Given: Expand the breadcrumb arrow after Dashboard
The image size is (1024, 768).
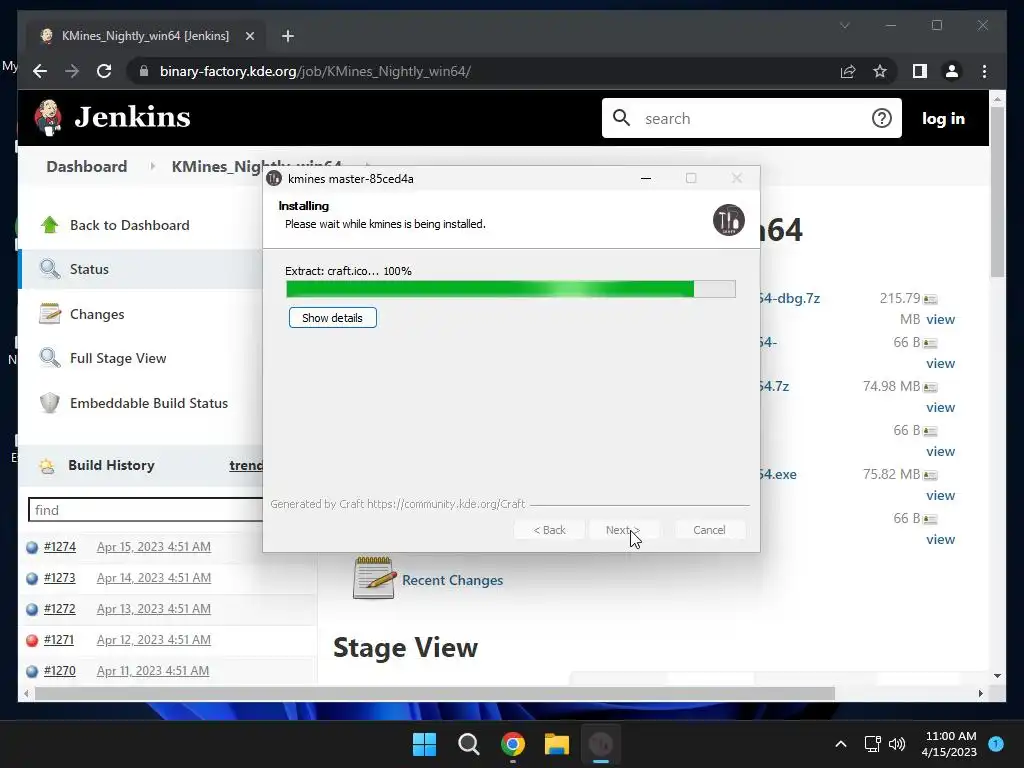Looking at the screenshot, I should pos(153,167).
